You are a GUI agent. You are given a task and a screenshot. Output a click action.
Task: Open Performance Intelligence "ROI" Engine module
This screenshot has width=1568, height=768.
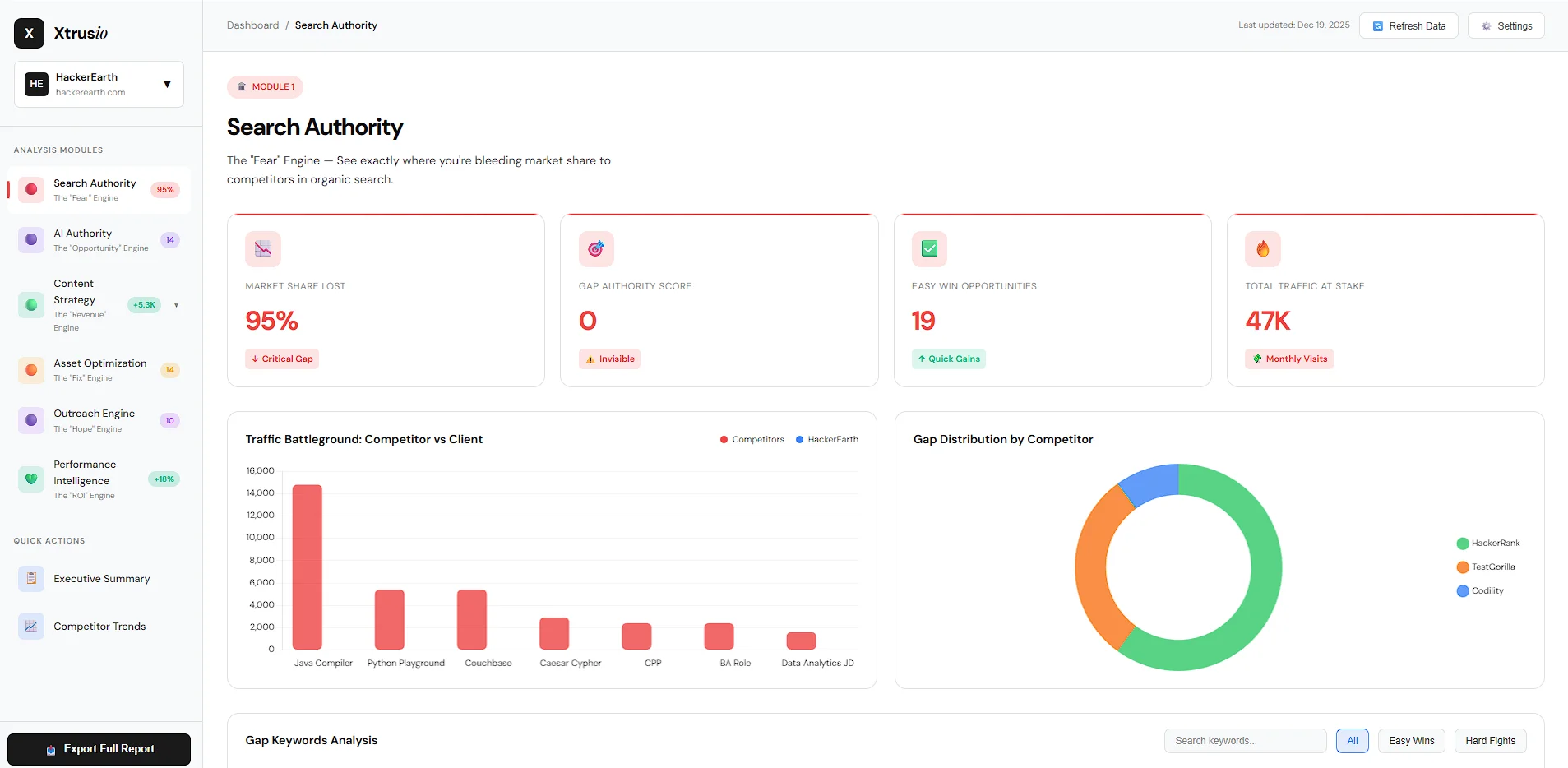[x=31, y=479]
